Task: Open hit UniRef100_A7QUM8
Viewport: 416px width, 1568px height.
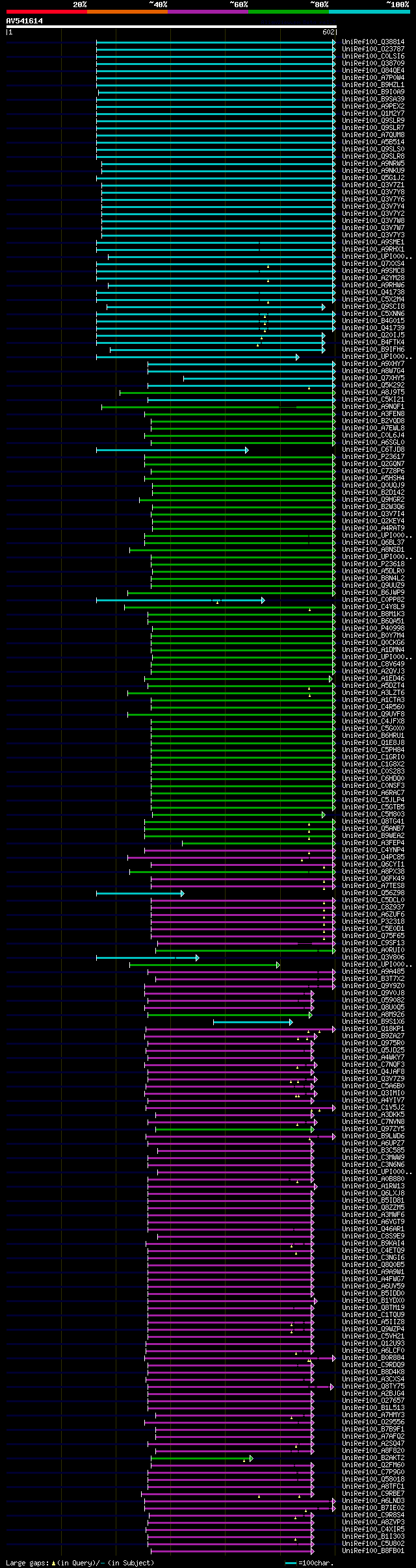Action: (x=373, y=135)
